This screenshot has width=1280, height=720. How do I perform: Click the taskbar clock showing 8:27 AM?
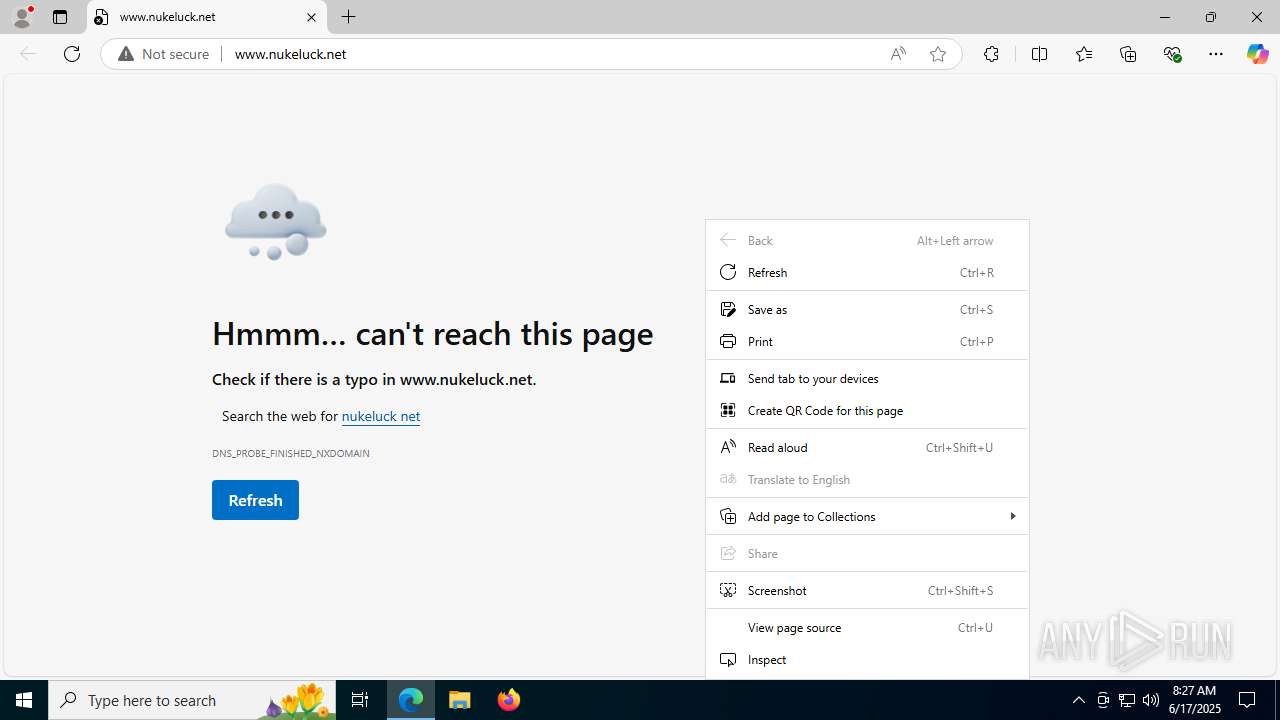(1193, 700)
